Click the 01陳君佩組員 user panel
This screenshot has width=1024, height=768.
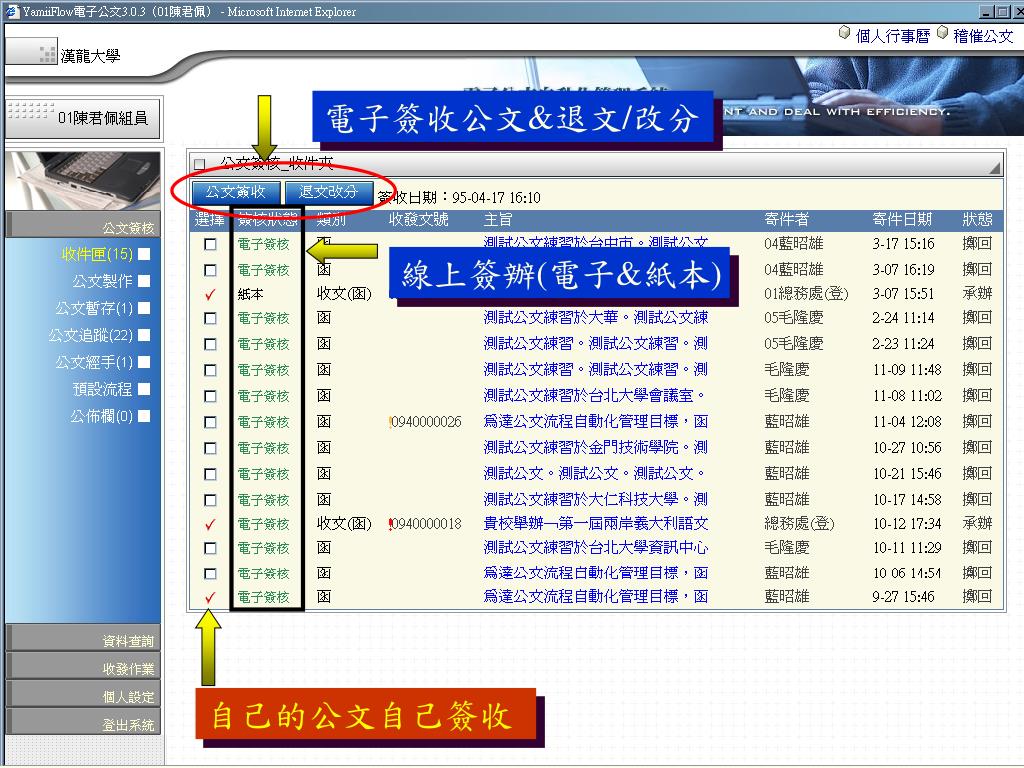84,118
